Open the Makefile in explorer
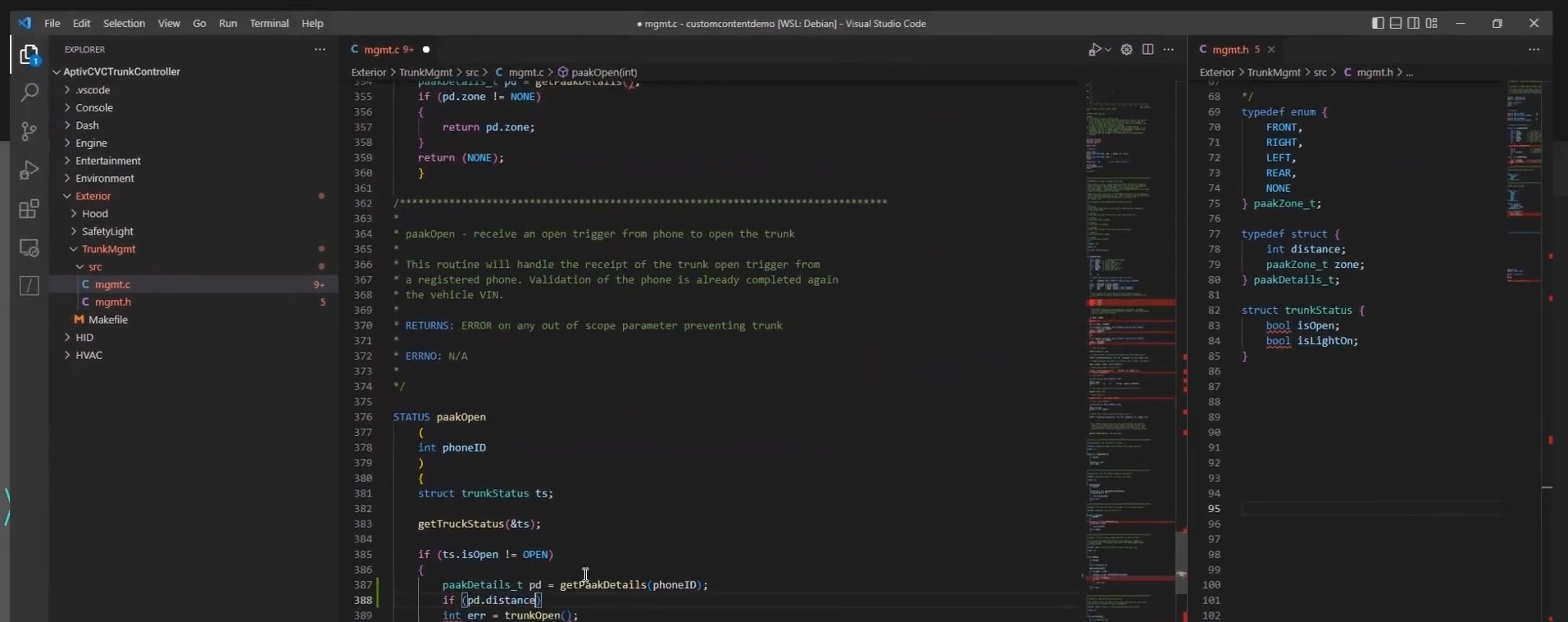The image size is (1568, 622). (107, 320)
